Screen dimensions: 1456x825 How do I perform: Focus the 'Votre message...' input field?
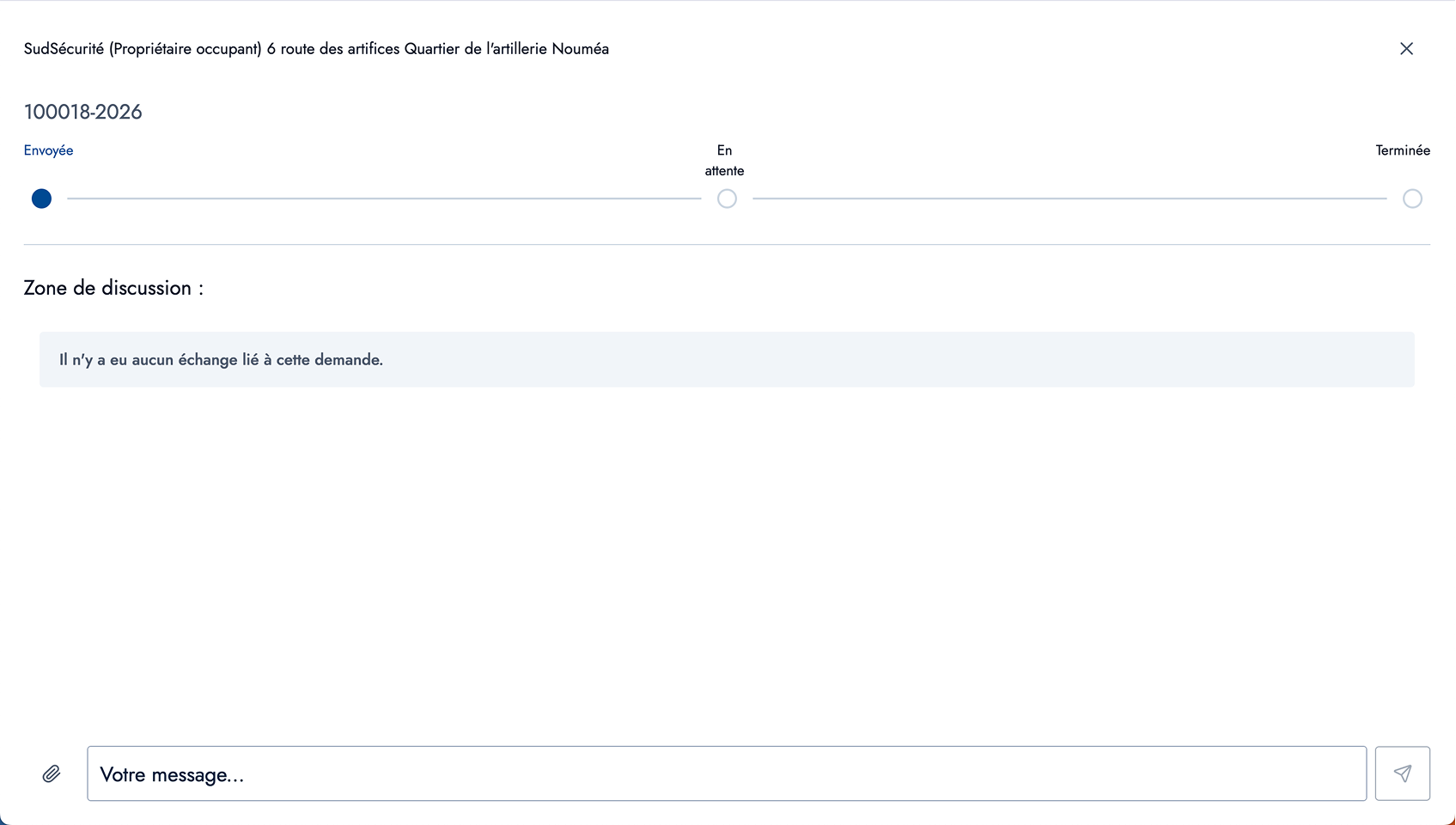pyautogui.click(x=727, y=773)
